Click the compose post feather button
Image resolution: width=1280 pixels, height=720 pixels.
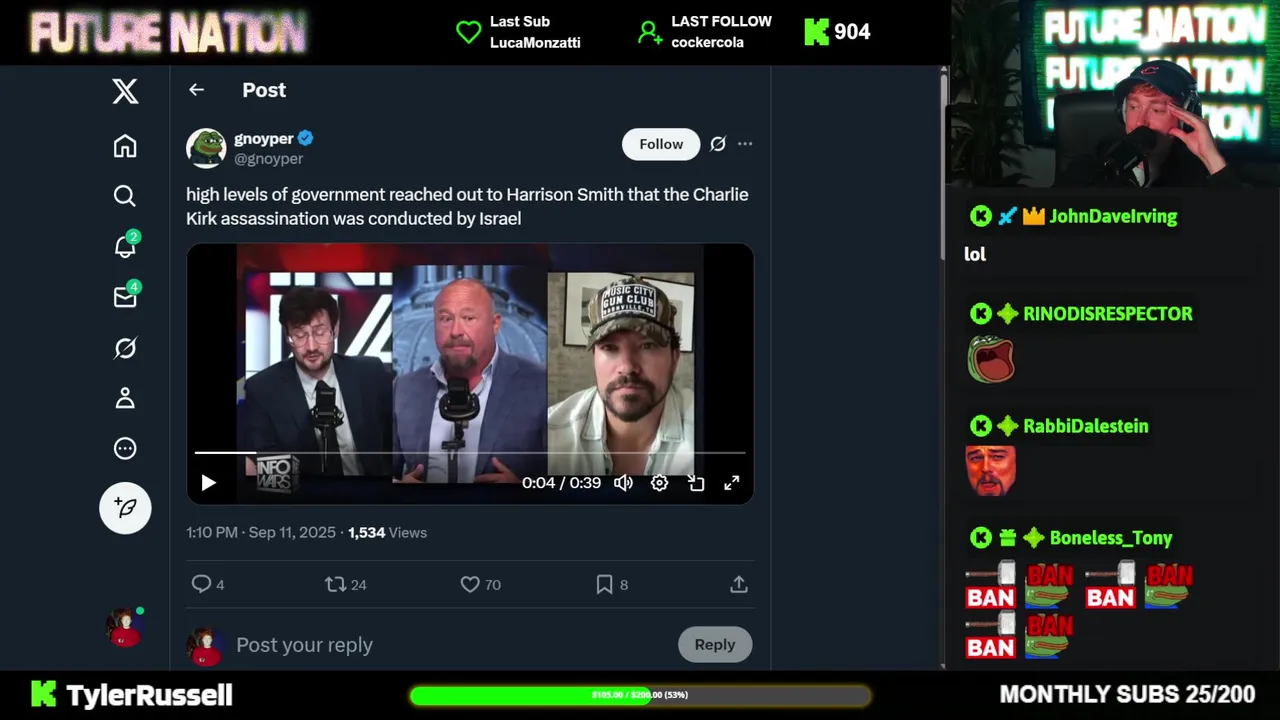pos(125,508)
